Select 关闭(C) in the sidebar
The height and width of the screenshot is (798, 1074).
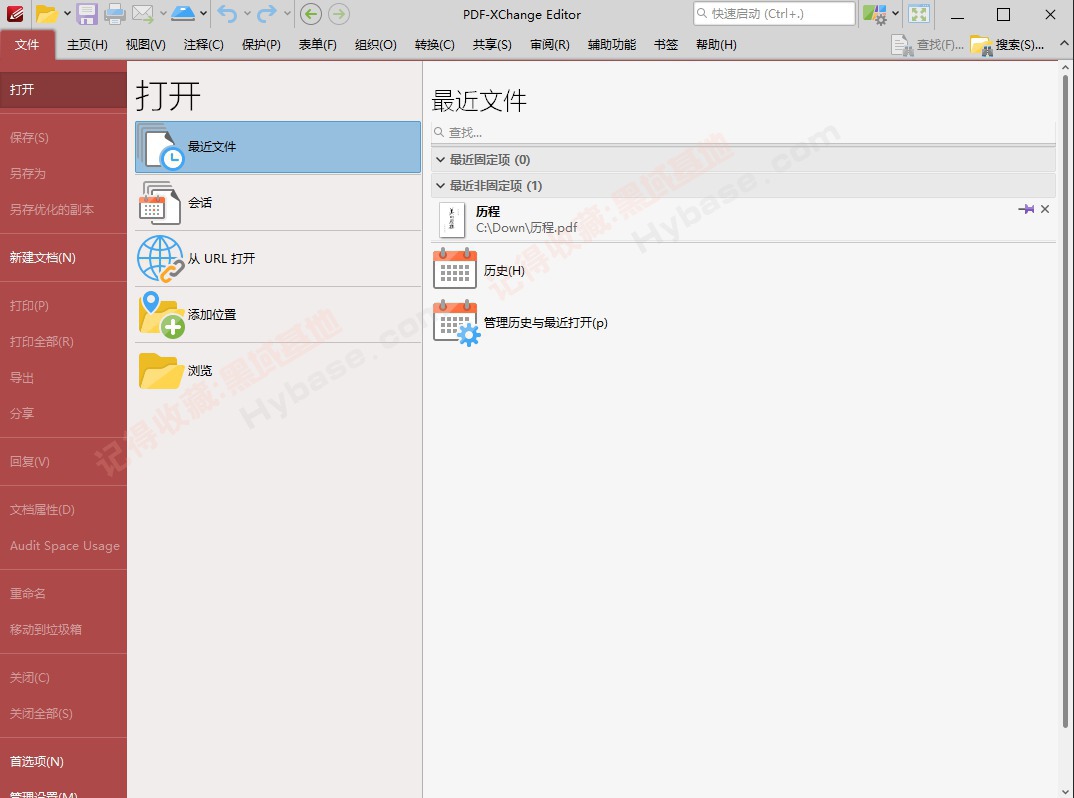point(63,677)
